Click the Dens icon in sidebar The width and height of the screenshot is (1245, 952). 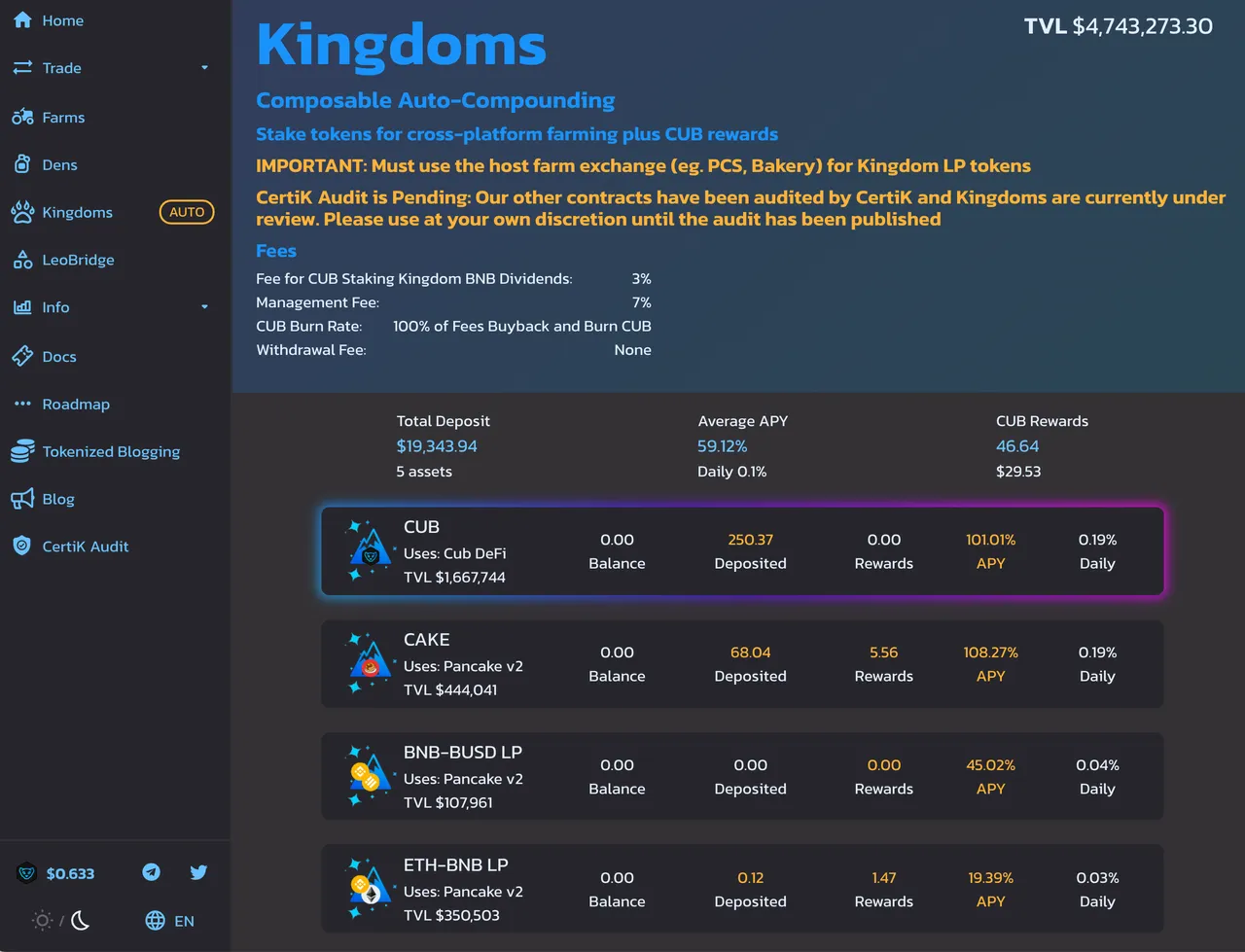tap(22, 164)
